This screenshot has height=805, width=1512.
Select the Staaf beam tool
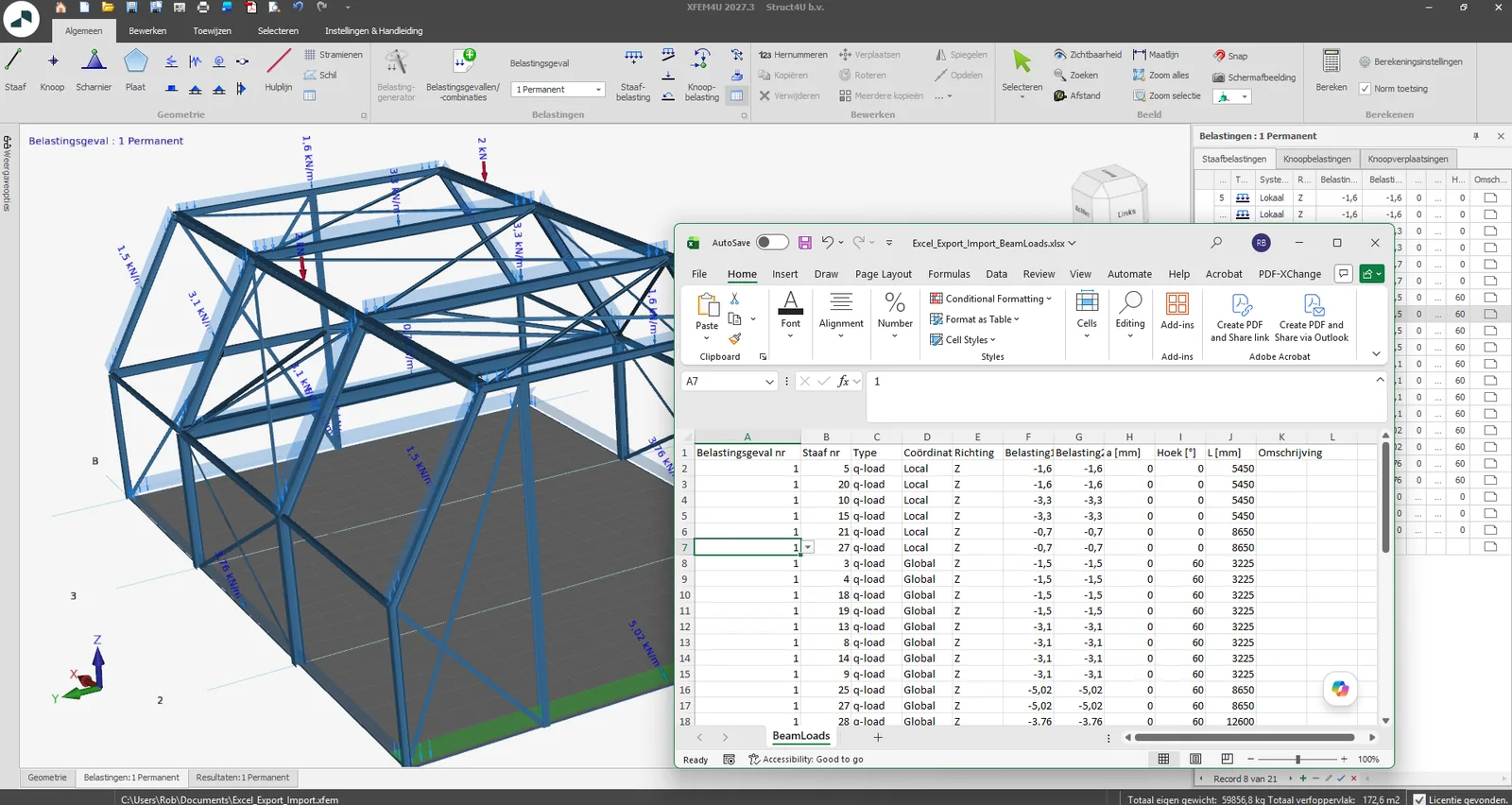15,70
